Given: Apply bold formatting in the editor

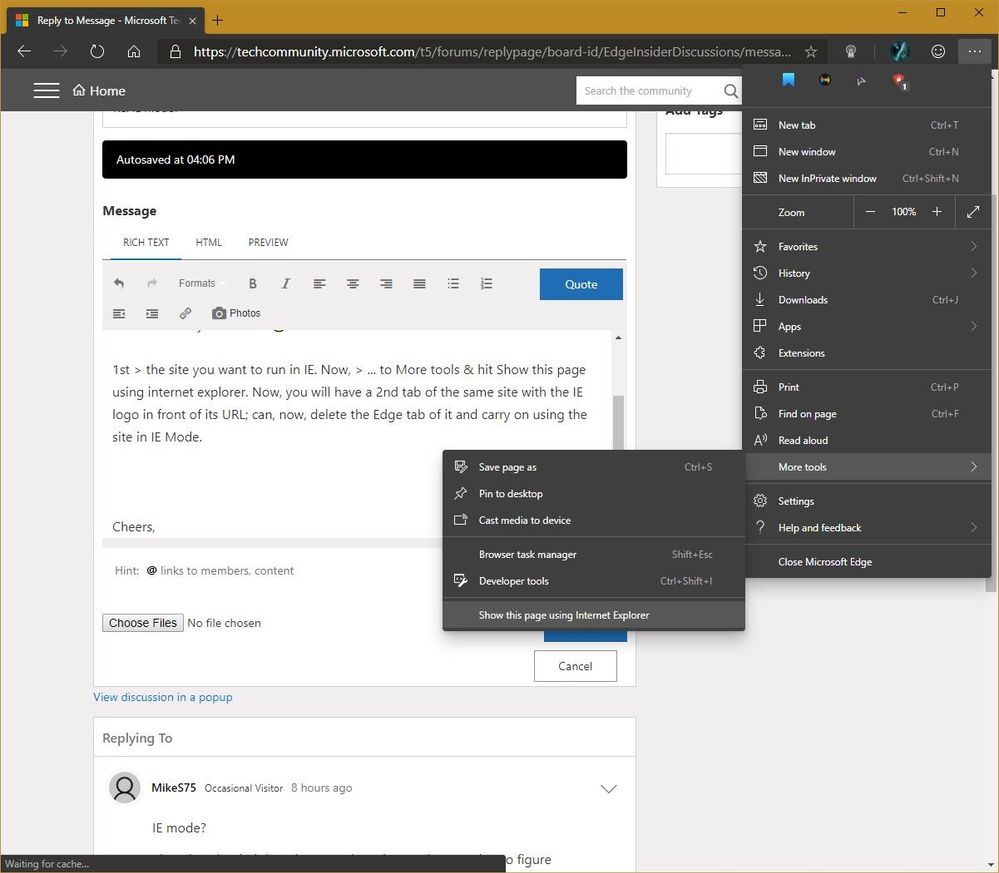Looking at the screenshot, I should coord(253,284).
